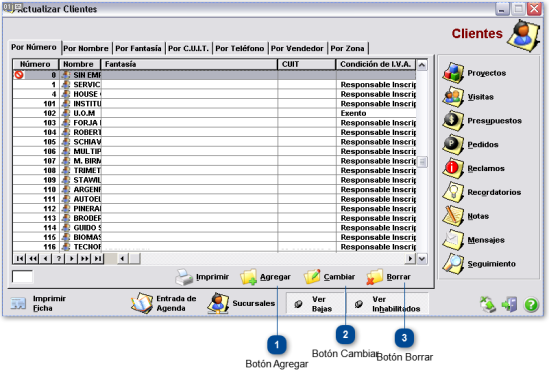Select client row 4 HOUSE
Viewport: 549px width, 383px height.
coord(214,94)
